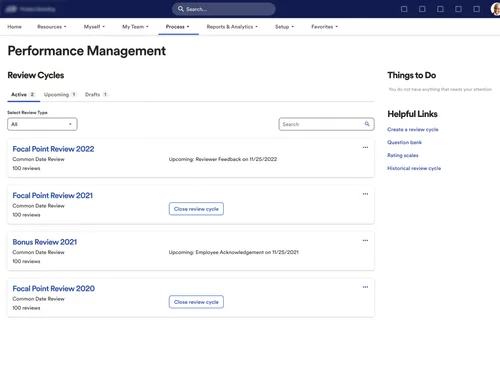The image size is (500, 382).
Task: Click the 100 reviews text under Bonus Review 2021
Action: (26, 261)
